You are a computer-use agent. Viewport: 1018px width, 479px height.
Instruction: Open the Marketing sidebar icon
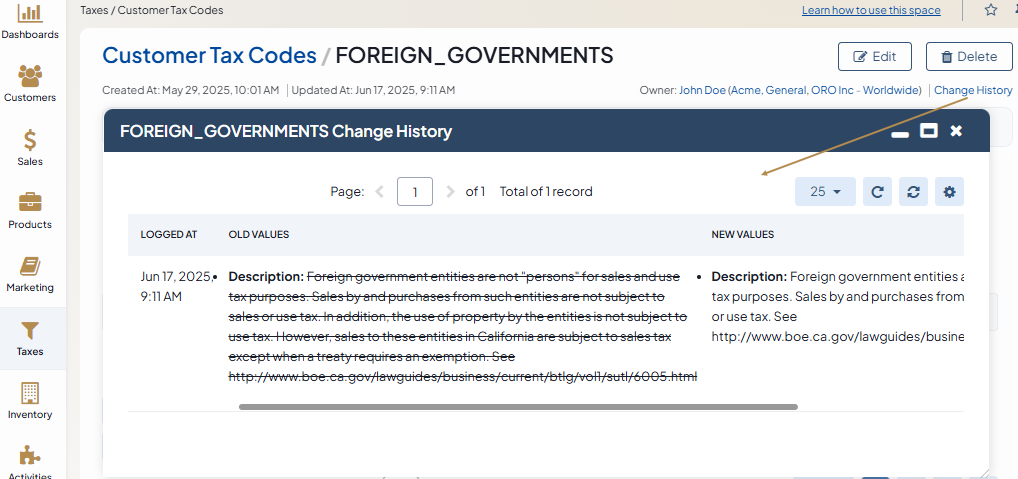[30, 273]
